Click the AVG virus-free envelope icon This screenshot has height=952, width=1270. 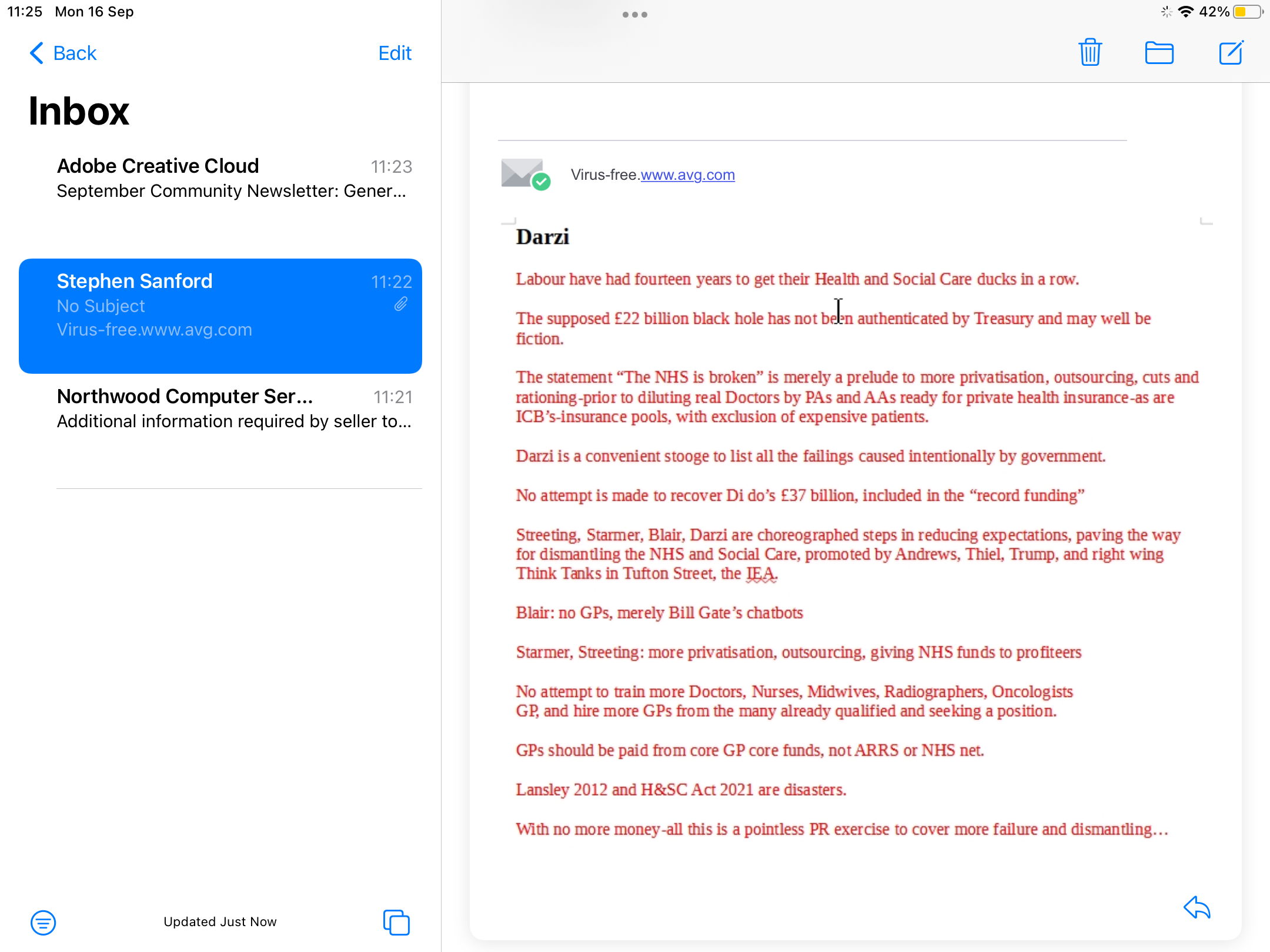pyautogui.click(x=525, y=175)
